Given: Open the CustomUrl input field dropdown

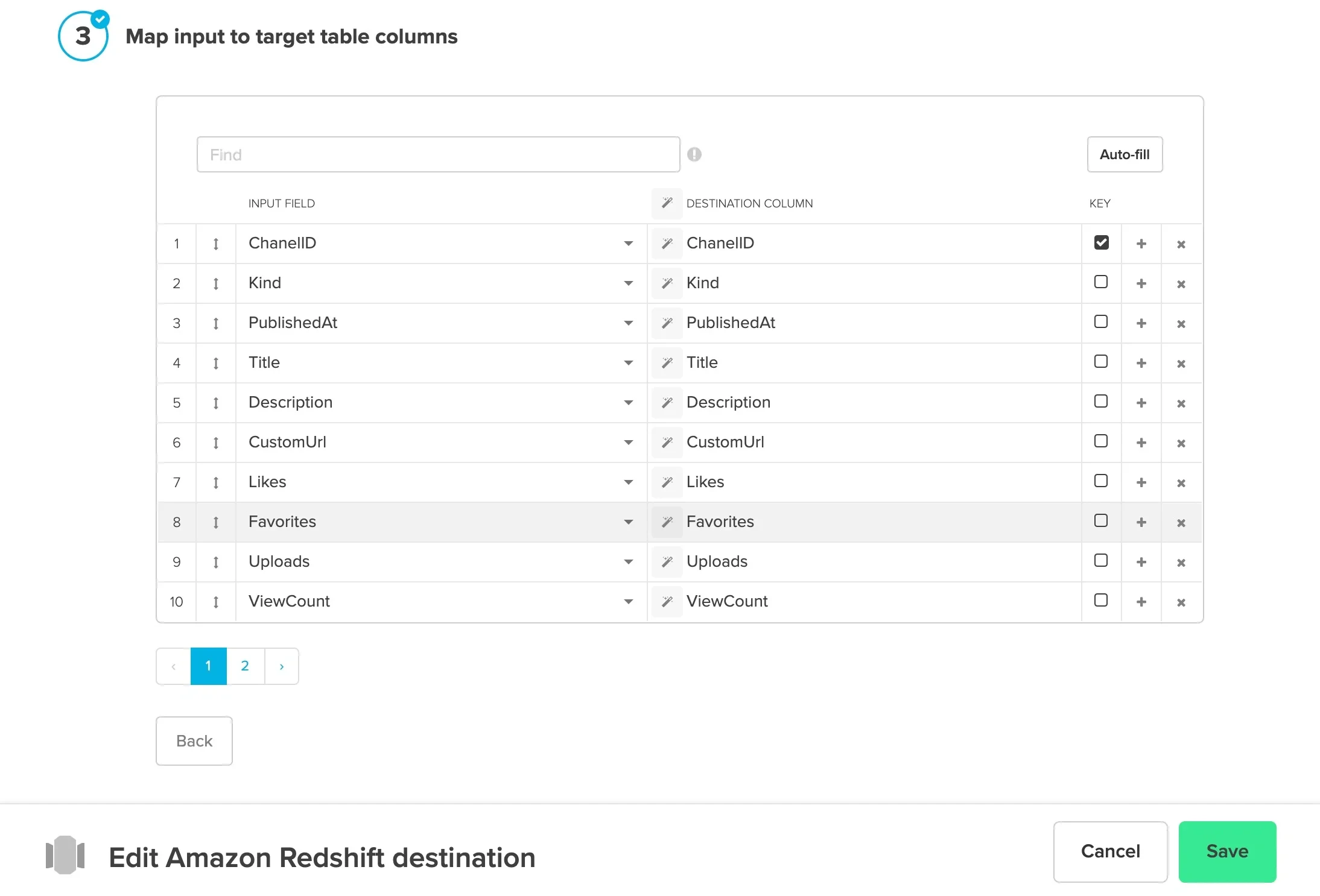Looking at the screenshot, I should pyautogui.click(x=628, y=443).
